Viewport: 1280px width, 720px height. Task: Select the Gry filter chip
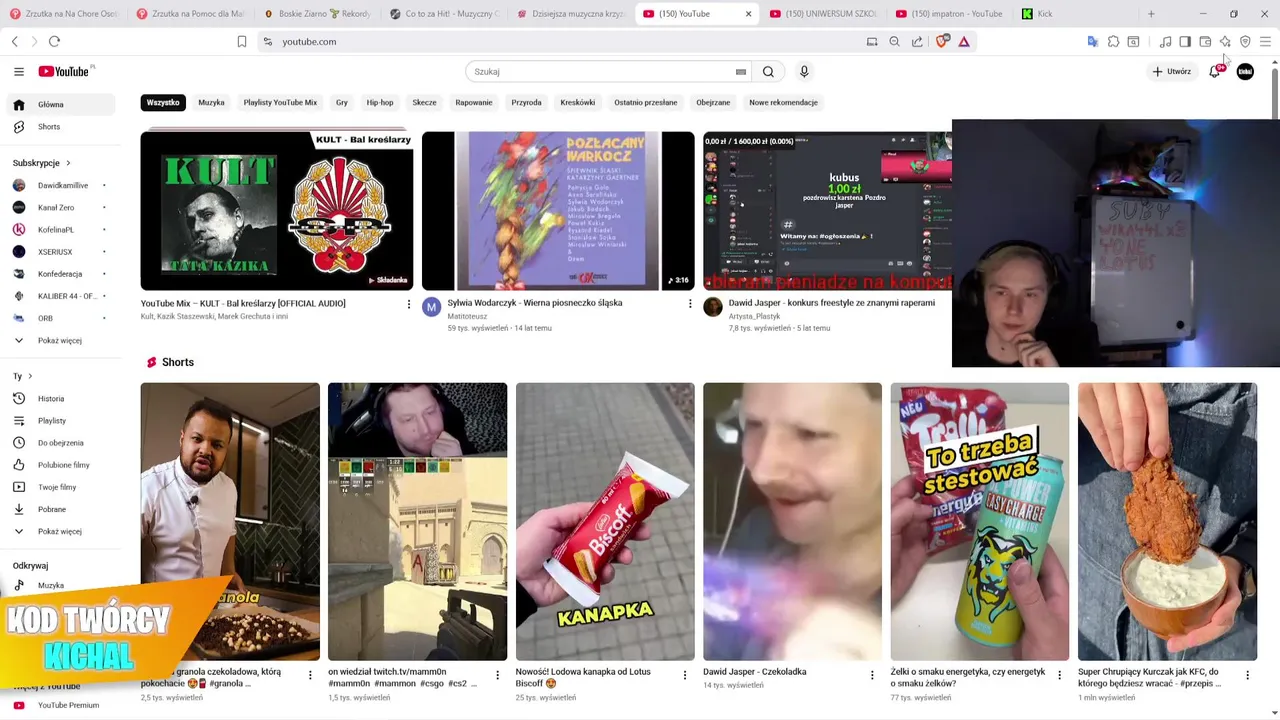point(342,102)
